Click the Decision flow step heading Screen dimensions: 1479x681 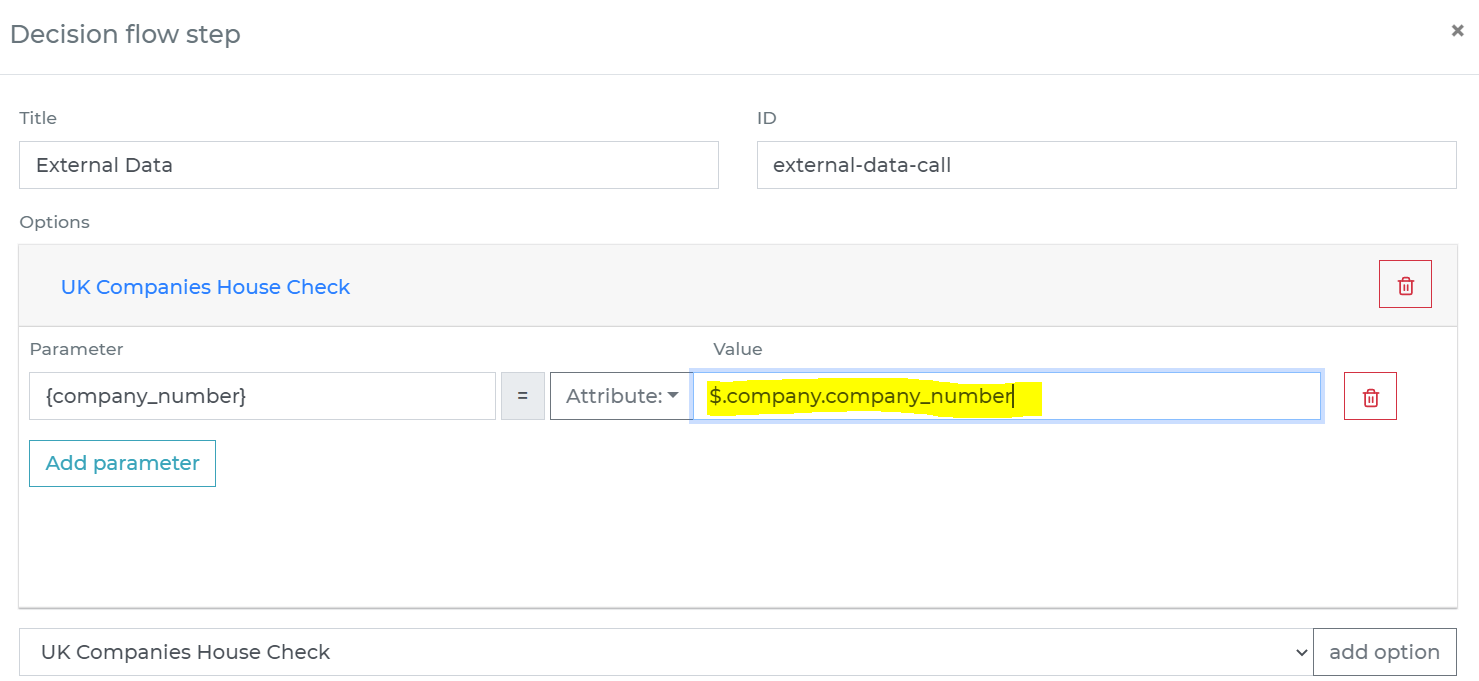[x=125, y=34]
